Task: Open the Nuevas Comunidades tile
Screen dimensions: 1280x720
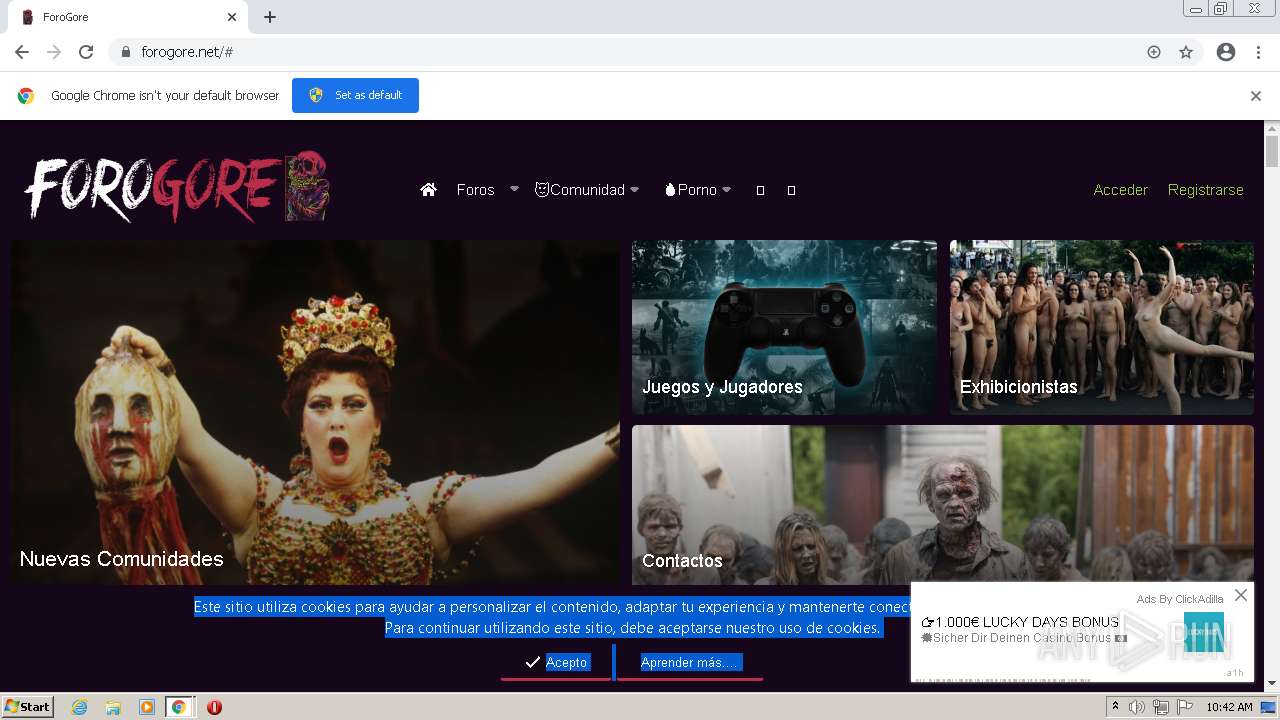Action: (315, 412)
